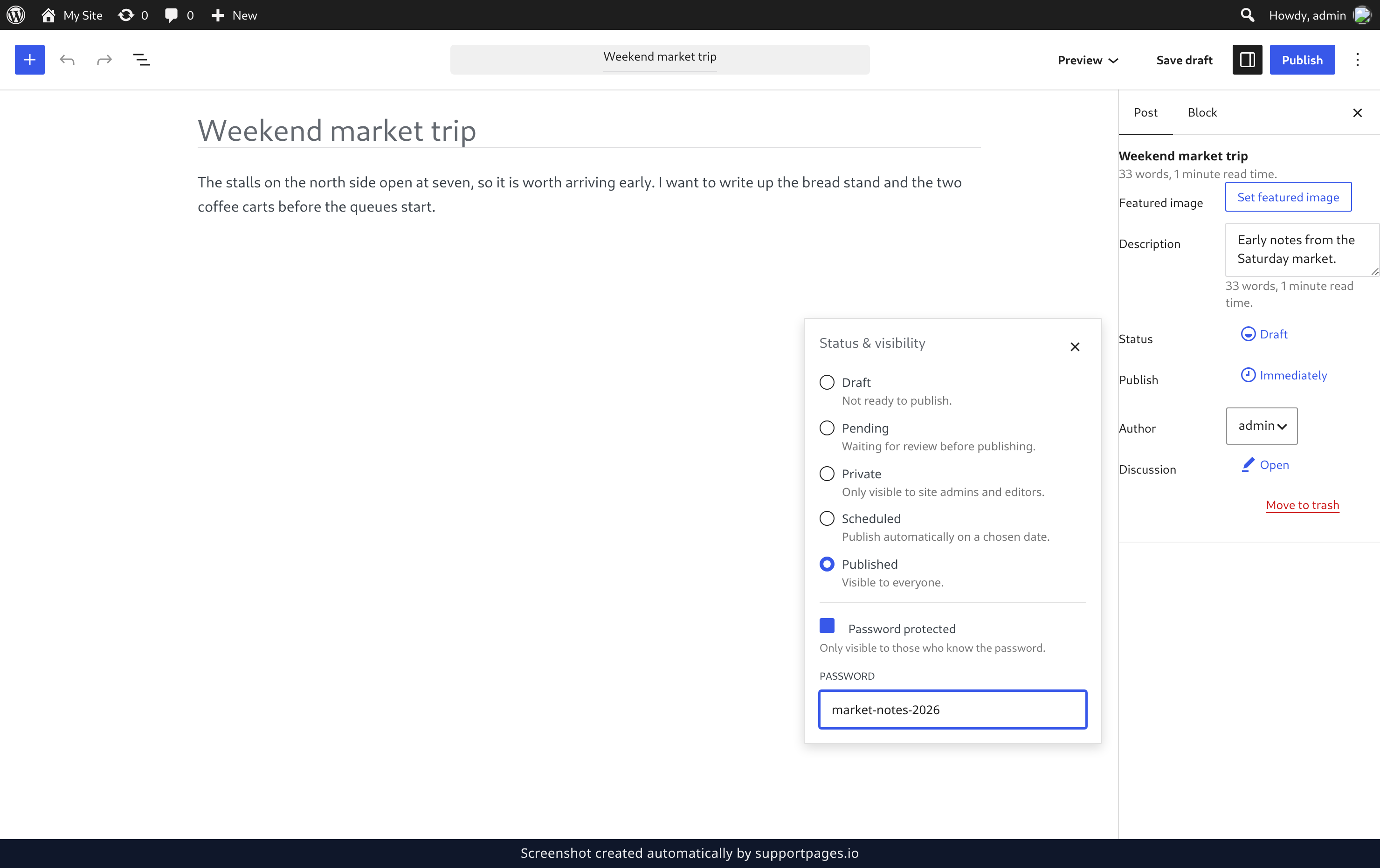Close the settings sidebar
The image size is (1380, 868).
click(x=1357, y=113)
